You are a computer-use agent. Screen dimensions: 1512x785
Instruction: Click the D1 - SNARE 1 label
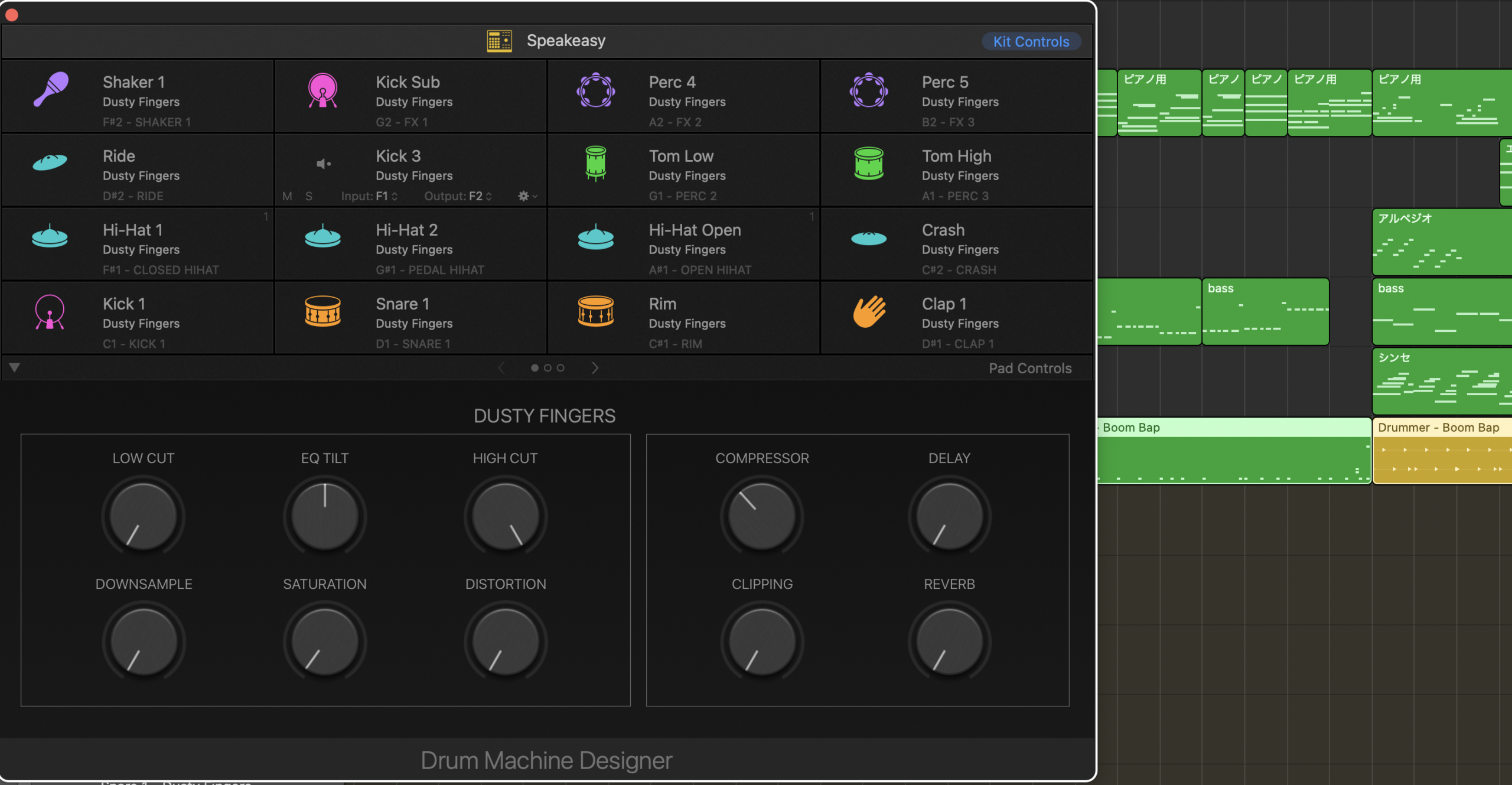[x=413, y=344]
